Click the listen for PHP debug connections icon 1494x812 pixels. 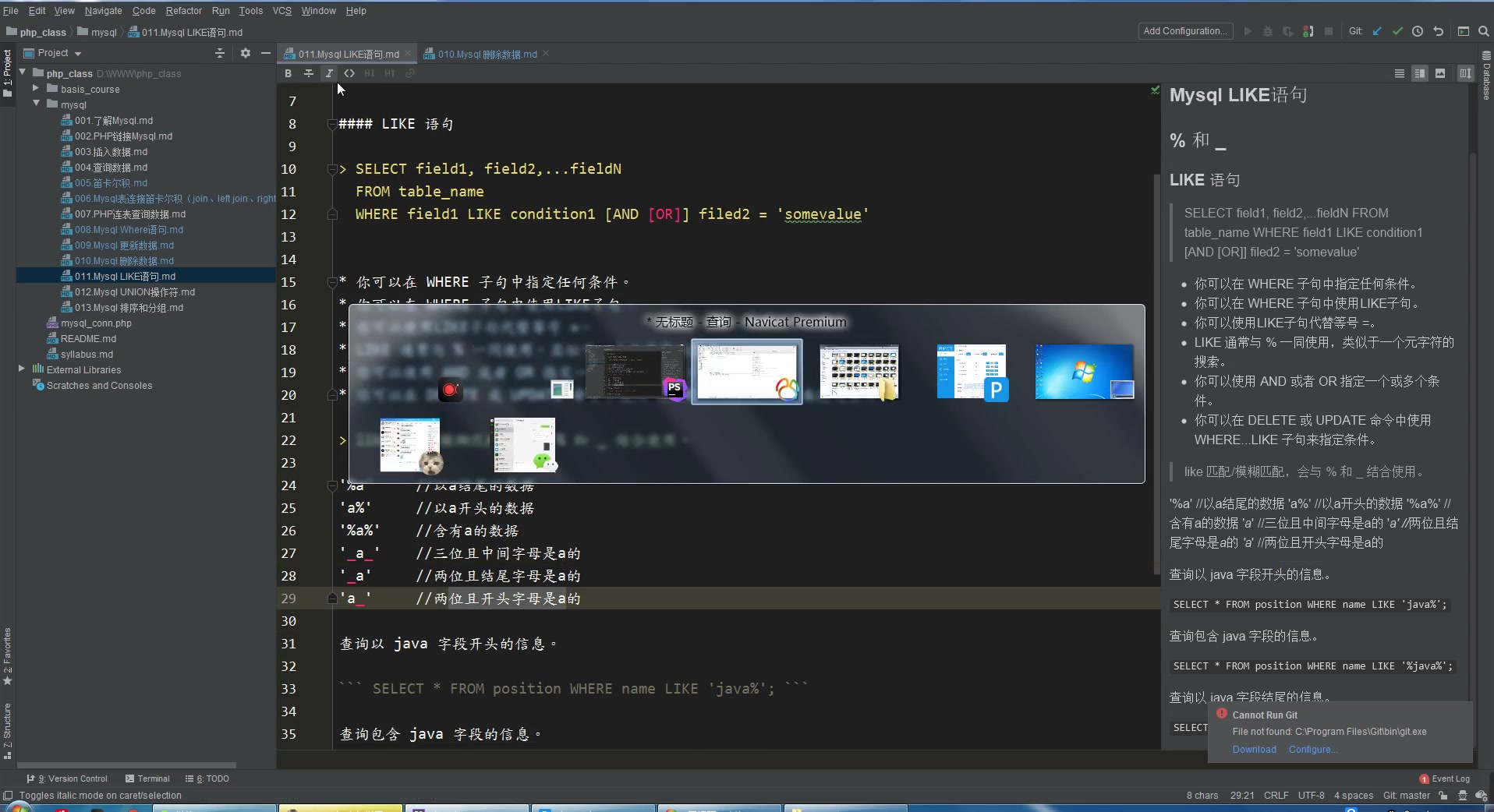tap(1308, 31)
